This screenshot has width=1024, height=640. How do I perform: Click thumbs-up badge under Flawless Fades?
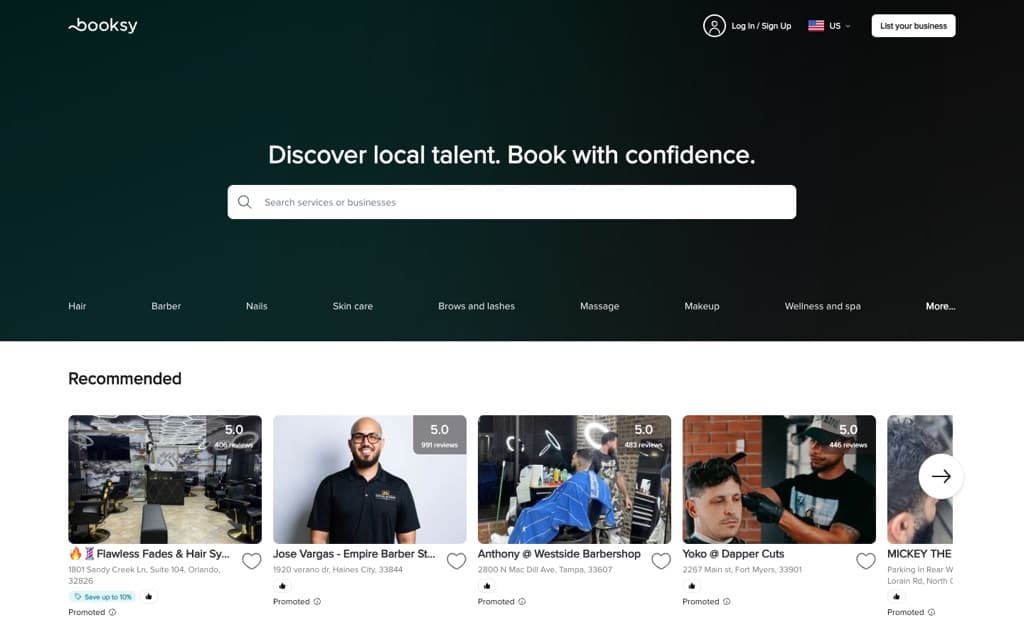click(149, 596)
